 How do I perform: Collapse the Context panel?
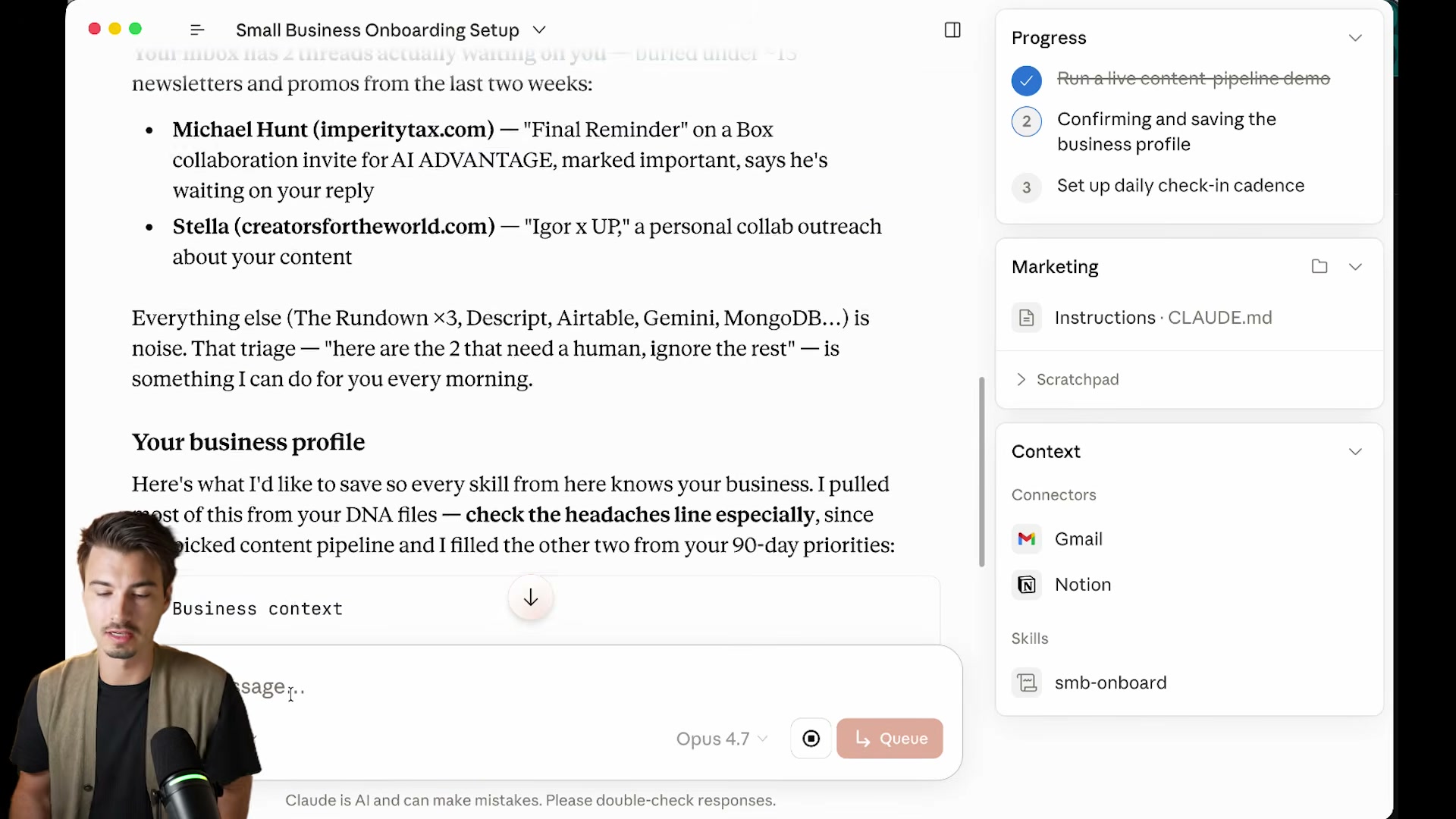click(x=1355, y=451)
